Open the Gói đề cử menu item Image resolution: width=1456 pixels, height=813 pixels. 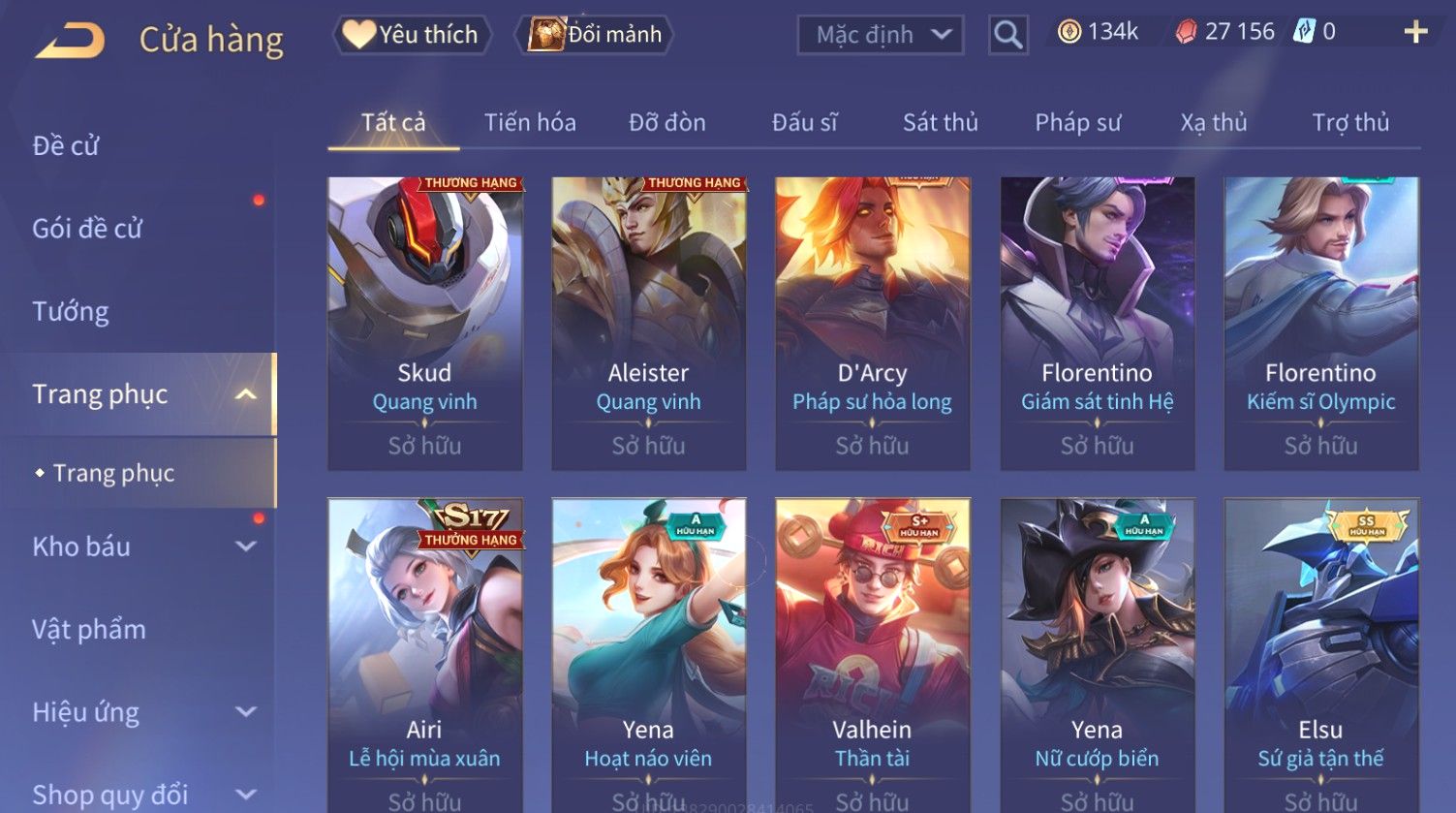[x=87, y=229]
